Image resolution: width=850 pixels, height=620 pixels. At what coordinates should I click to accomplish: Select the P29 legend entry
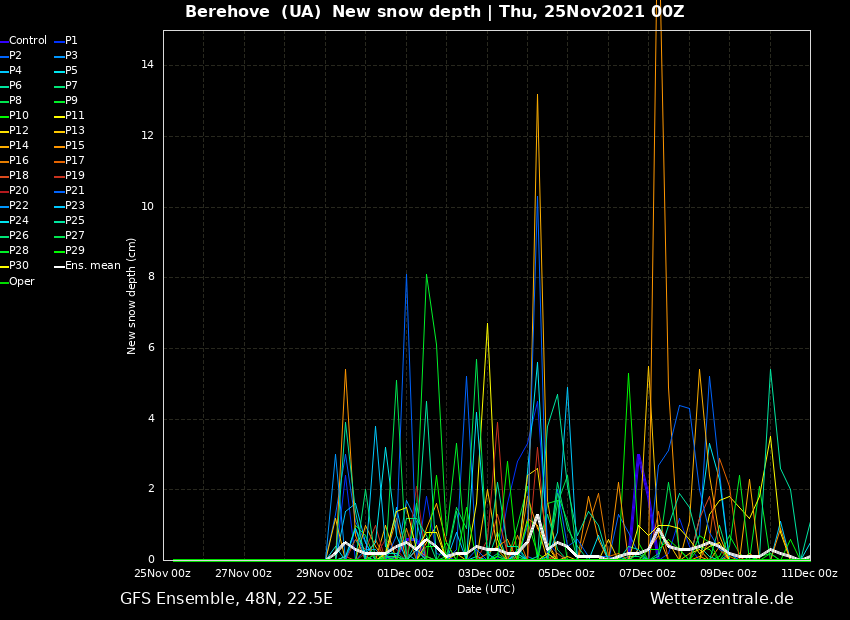click(x=74, y=251)
